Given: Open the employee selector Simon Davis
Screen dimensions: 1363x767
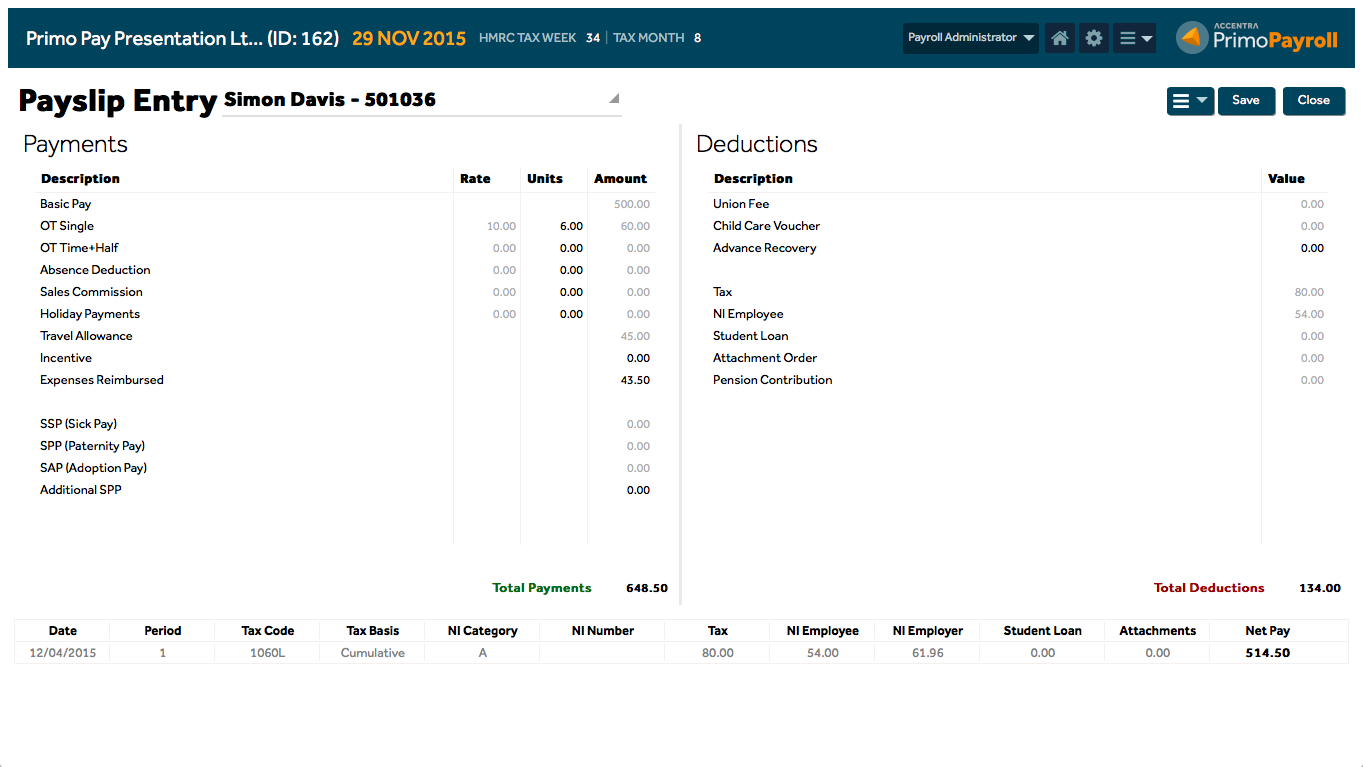Looking at the screenshot, I should point(421,100).
